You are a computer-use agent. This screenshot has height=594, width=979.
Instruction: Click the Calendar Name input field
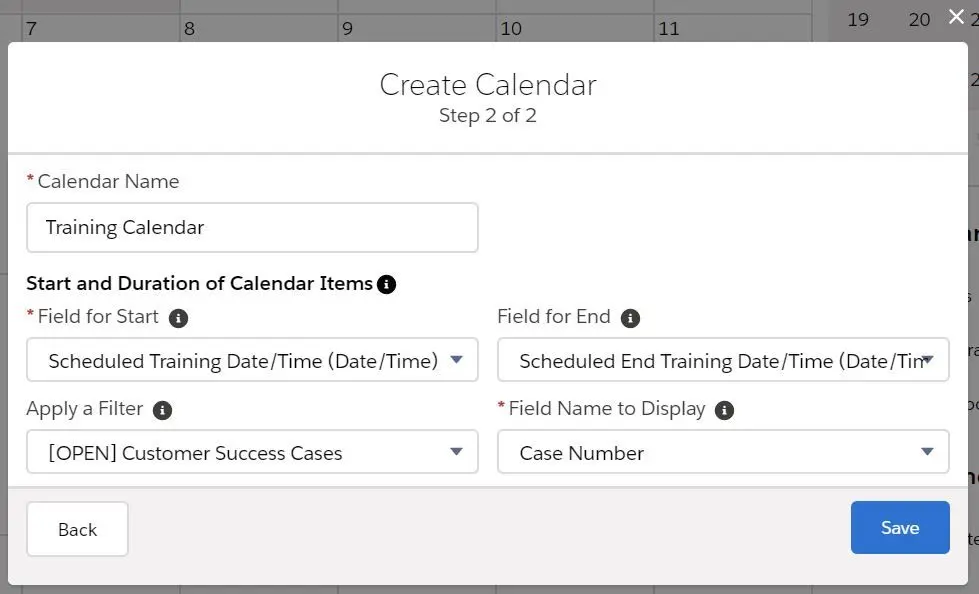pyautogui.click(x=252, y=227)
